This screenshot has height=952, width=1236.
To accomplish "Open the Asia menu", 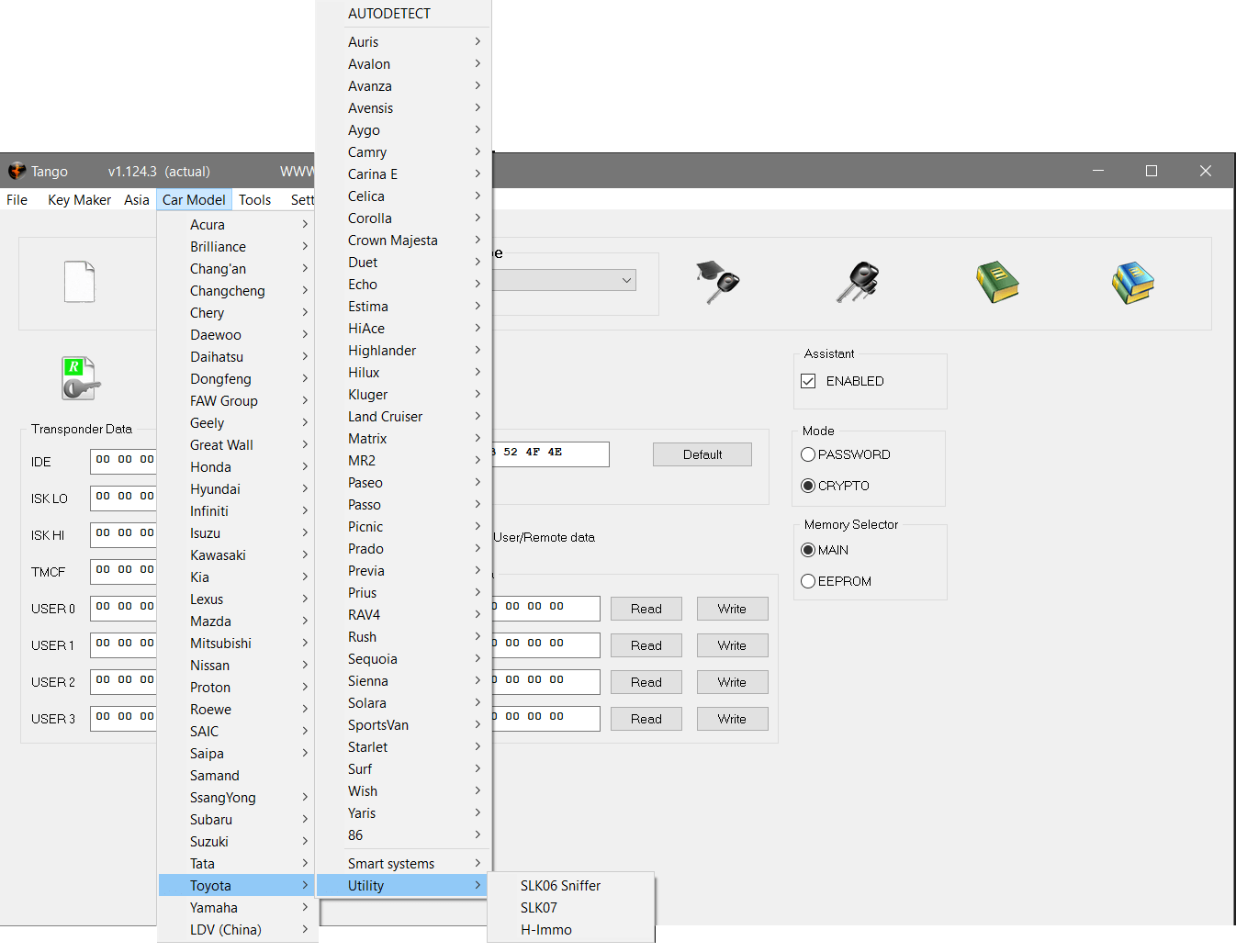I will tap(137, 200).
